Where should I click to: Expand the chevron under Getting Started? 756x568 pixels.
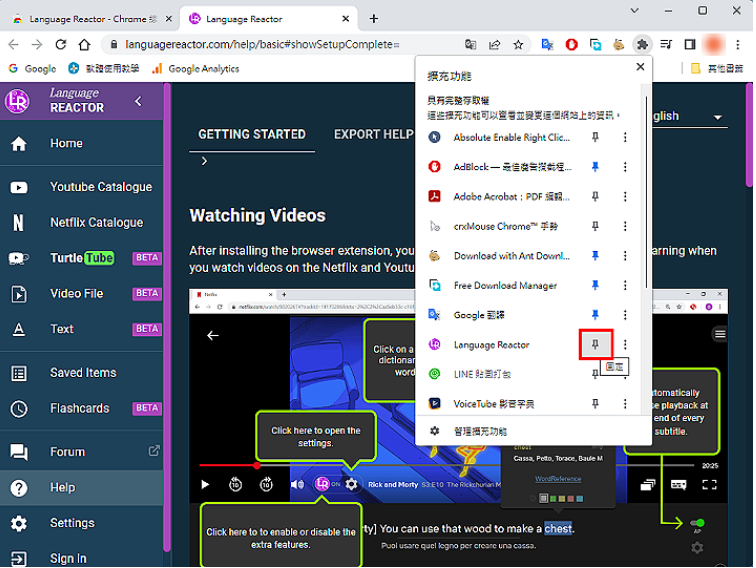tap(204, 161)
